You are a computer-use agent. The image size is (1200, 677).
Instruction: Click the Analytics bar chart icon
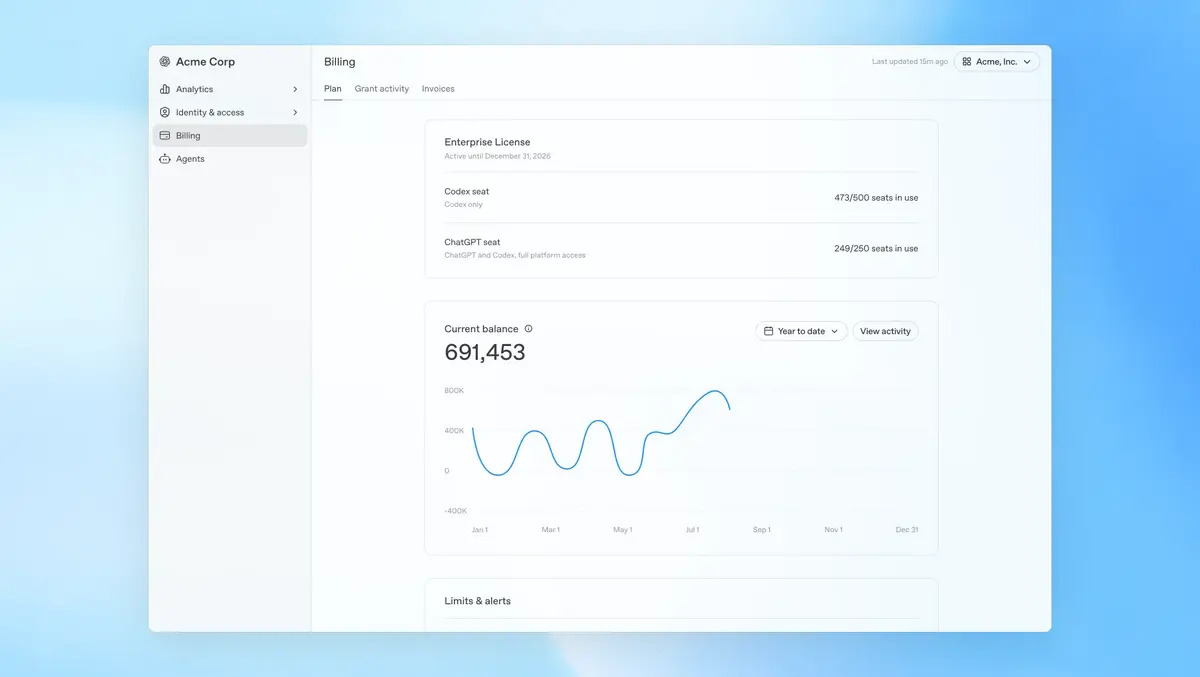pos(165,89)
